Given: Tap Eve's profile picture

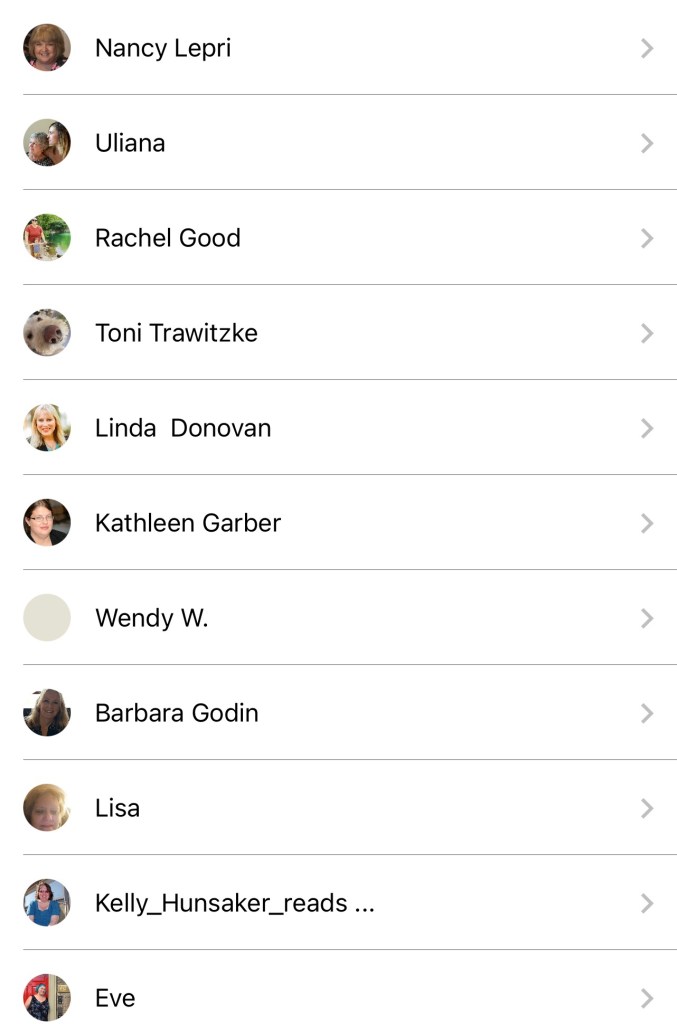Looking at the screenshot, I should point(47,998).
